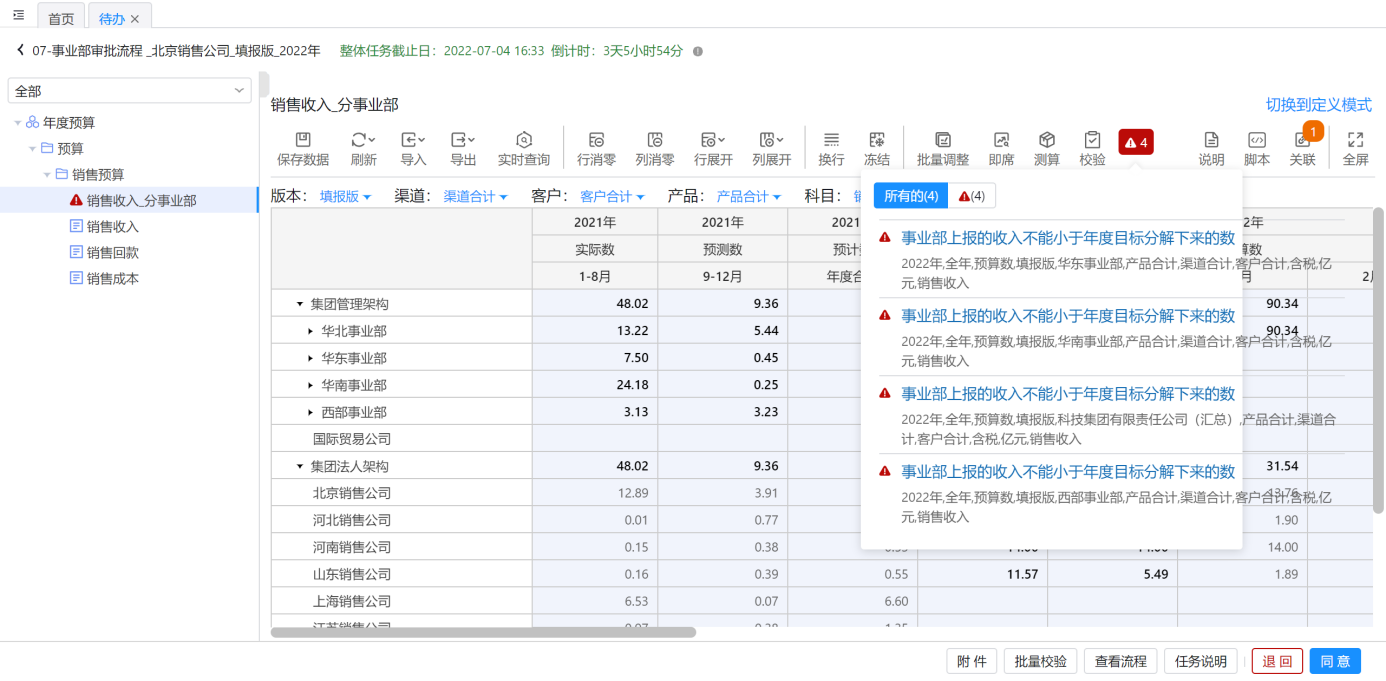Switch to the 首页 tab

(61, 19)
